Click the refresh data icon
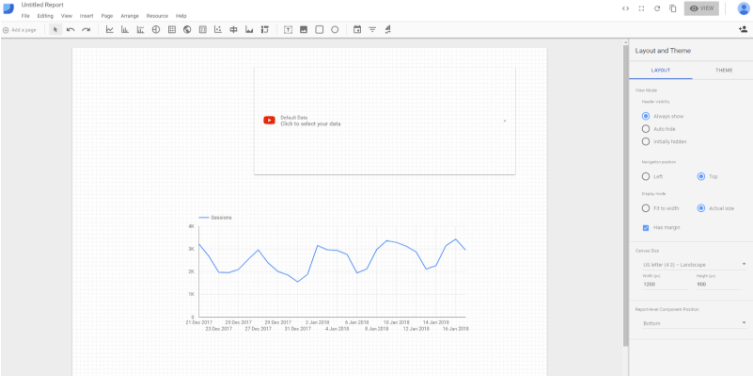Image resolution: width=753 pixels, height=376 pixels. coord(657,9)
